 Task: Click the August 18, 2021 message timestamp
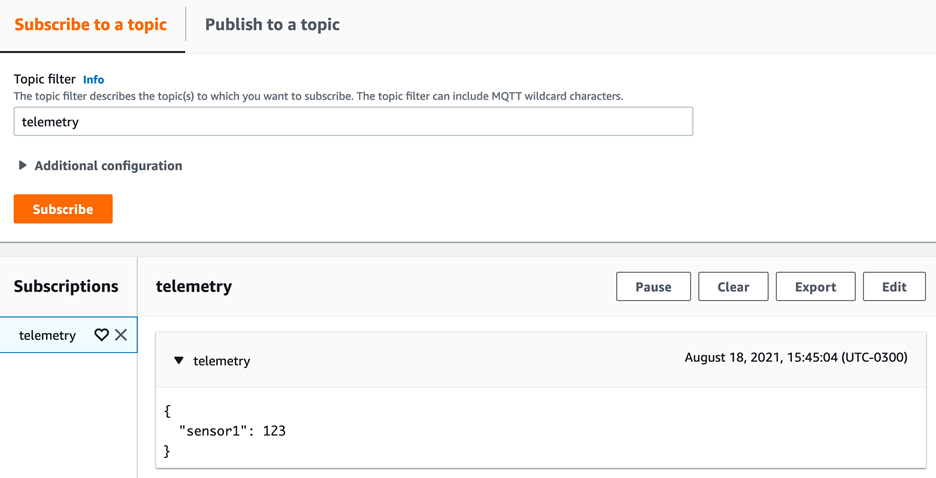pyautogui.click(x=796, y=357)
